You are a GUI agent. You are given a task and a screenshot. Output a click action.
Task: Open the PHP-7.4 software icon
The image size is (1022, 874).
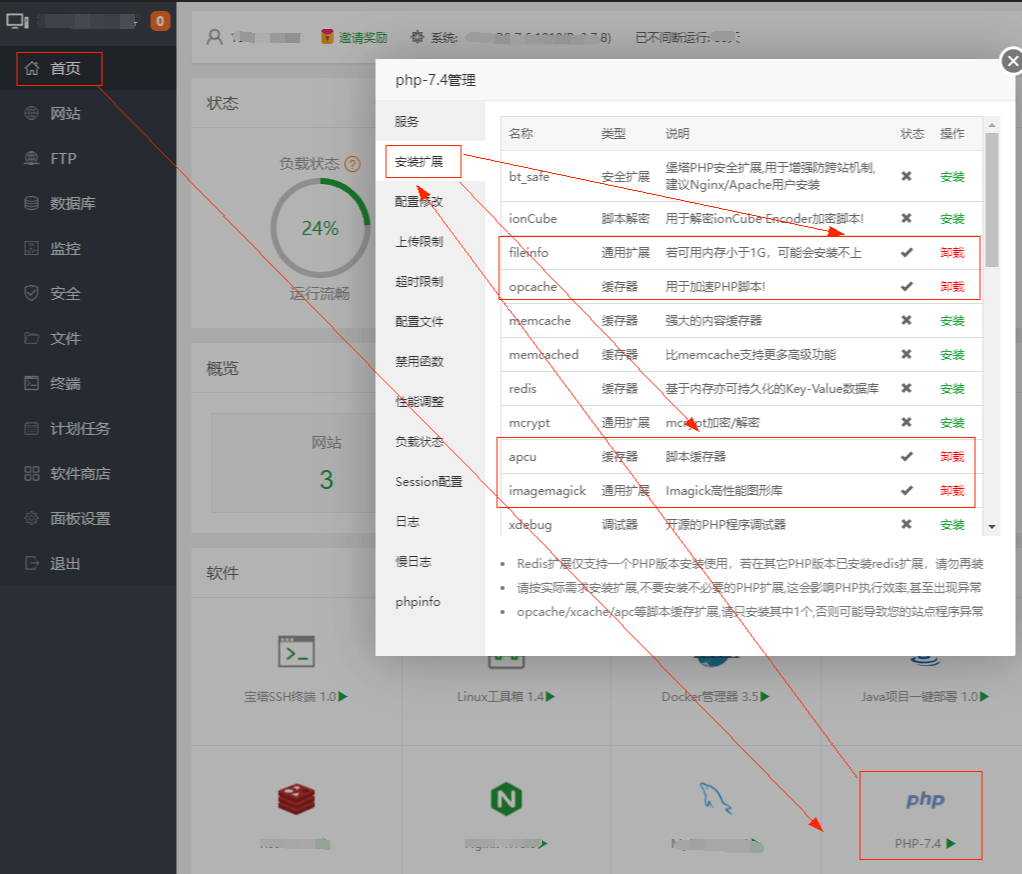pyautogui.click(x=921, y=810)
